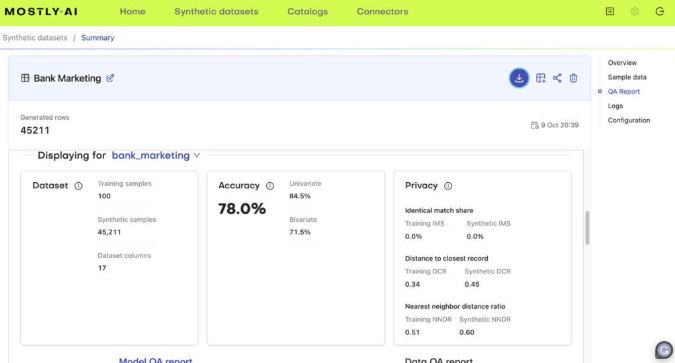Image resolution: width=675 pixels, height=363 pixels.
Task: Click the generate more data table icon
Action: click(x=541, y=78)
